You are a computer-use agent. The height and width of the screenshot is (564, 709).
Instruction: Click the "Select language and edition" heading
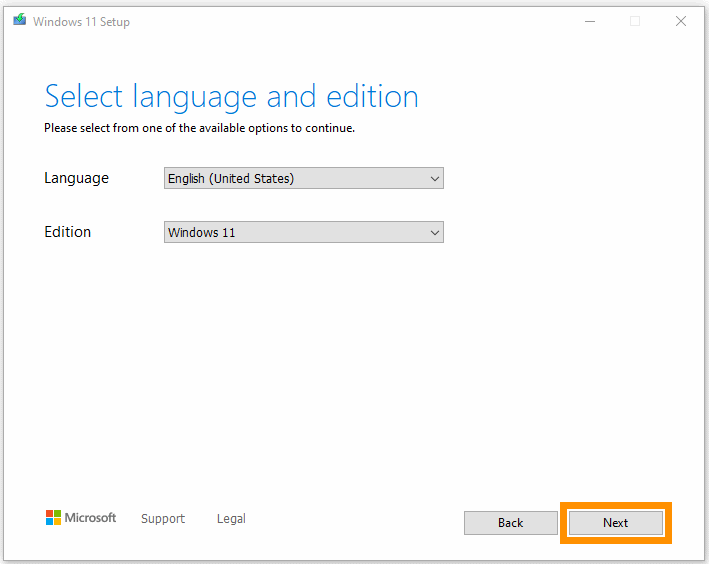232,97
